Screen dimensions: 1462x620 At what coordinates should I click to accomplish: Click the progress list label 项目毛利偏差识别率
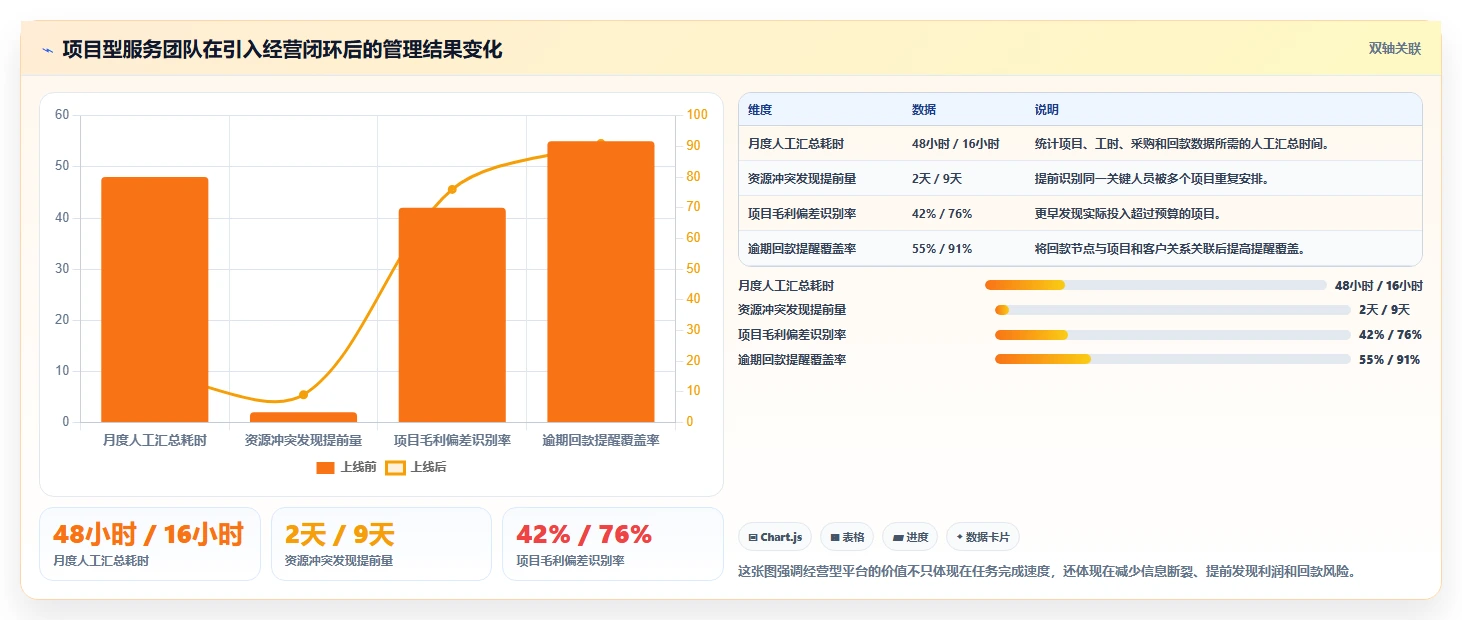tap(792, 335)
